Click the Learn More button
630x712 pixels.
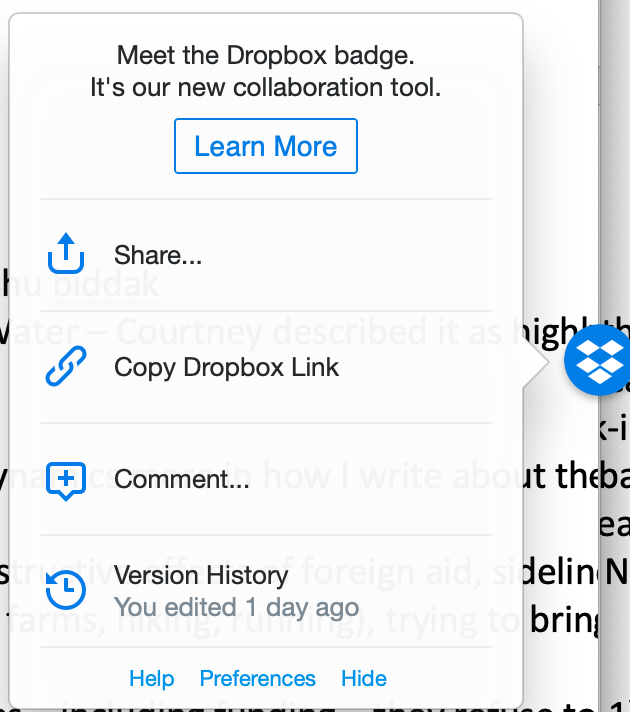tap(266, 146)
